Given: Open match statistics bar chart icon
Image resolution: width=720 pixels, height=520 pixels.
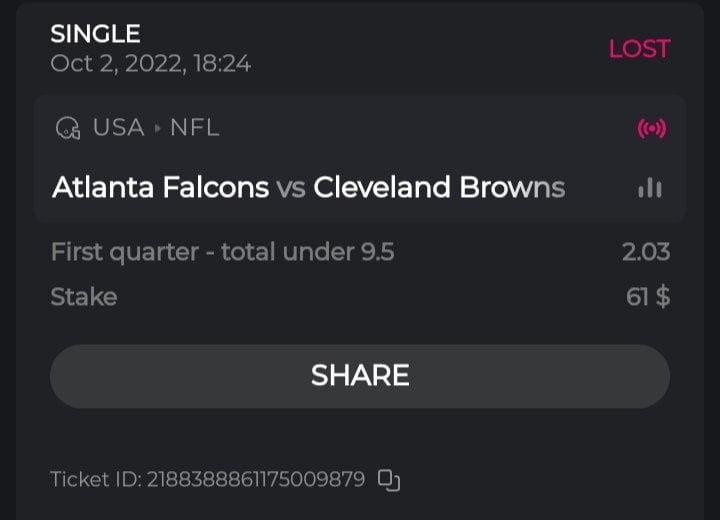Looking at the screenshot, I should tap(650, 188).
